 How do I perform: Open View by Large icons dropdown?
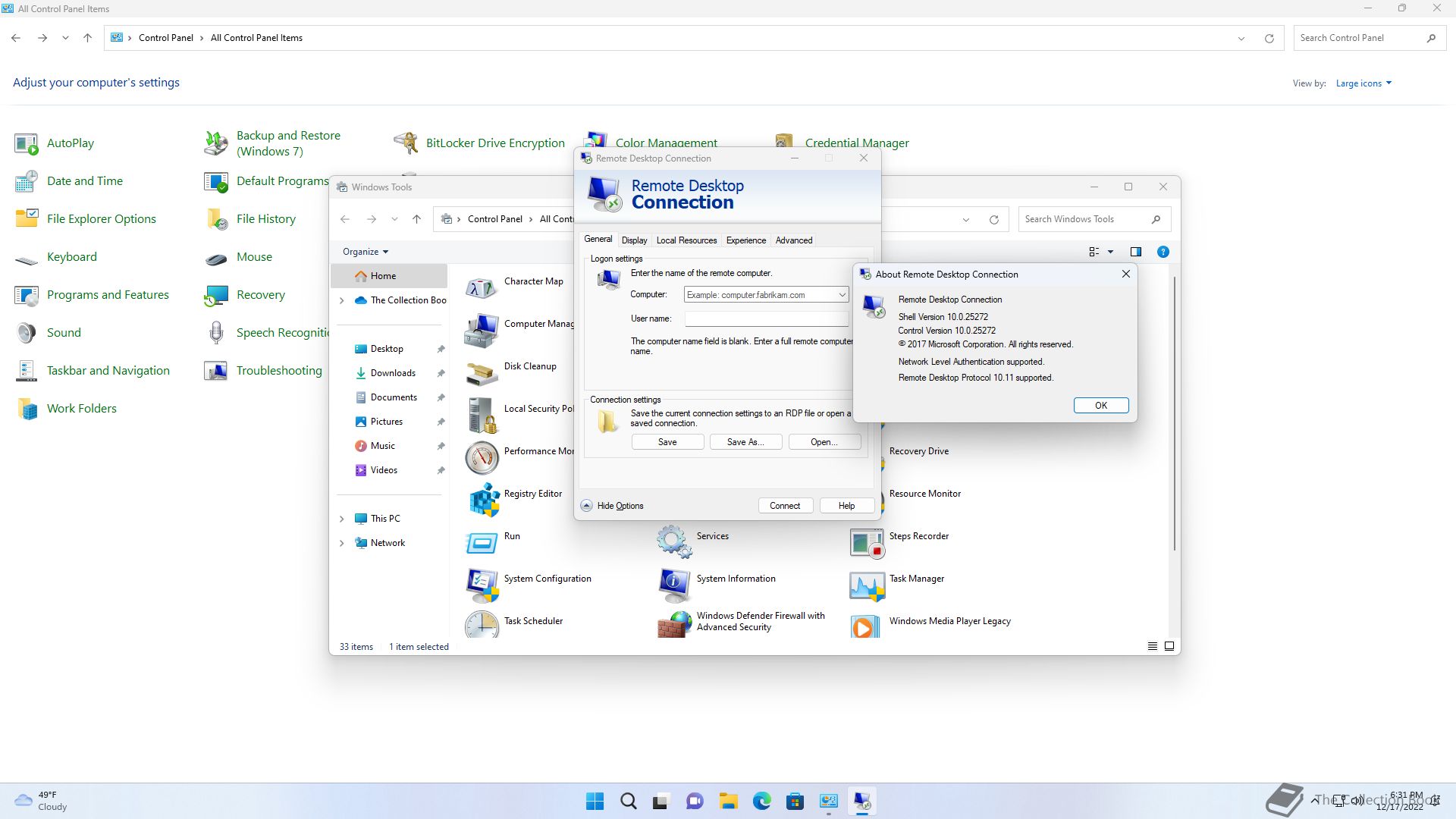click(x=1363, y=83)
